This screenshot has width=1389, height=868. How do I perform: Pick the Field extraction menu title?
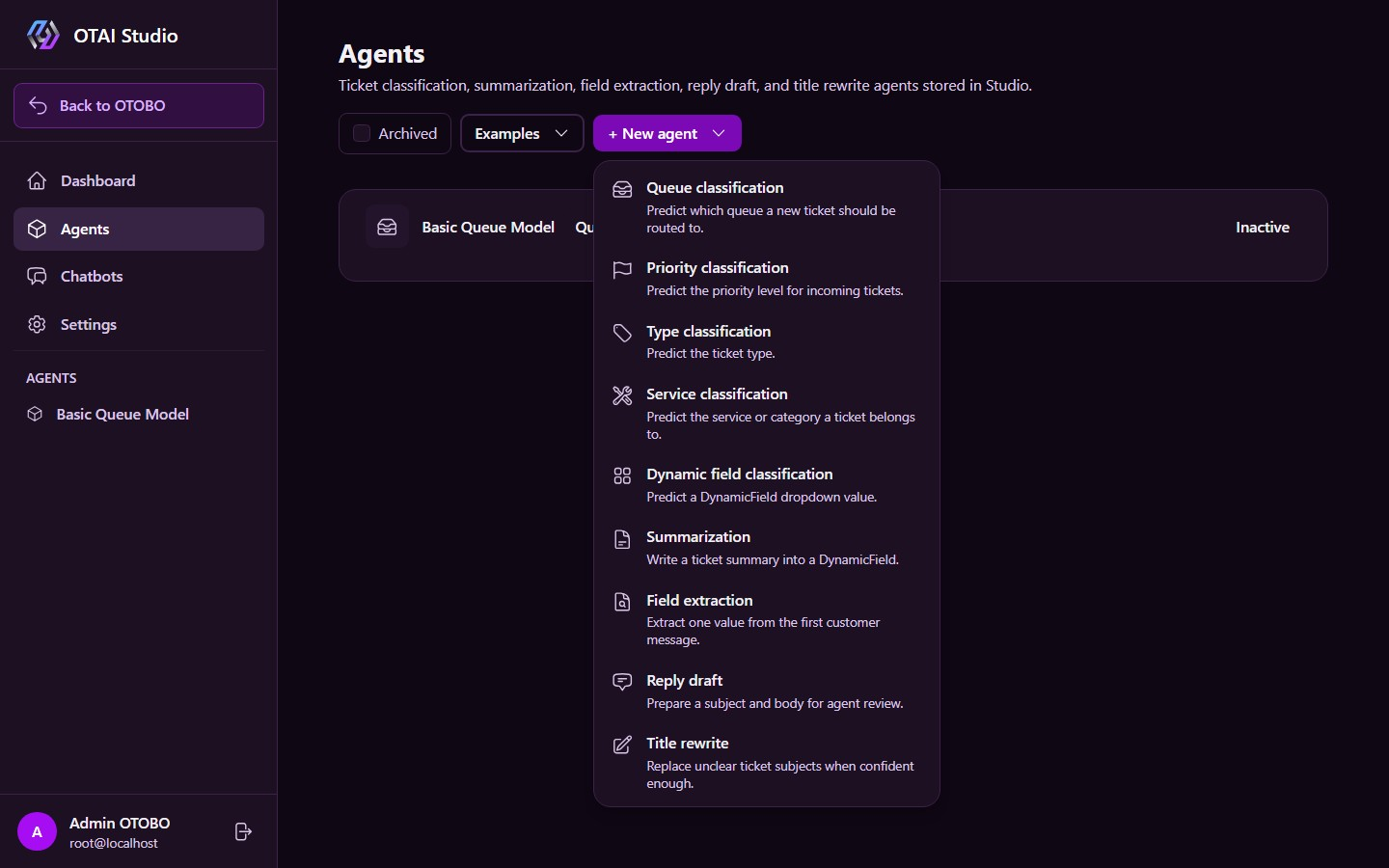699,600
